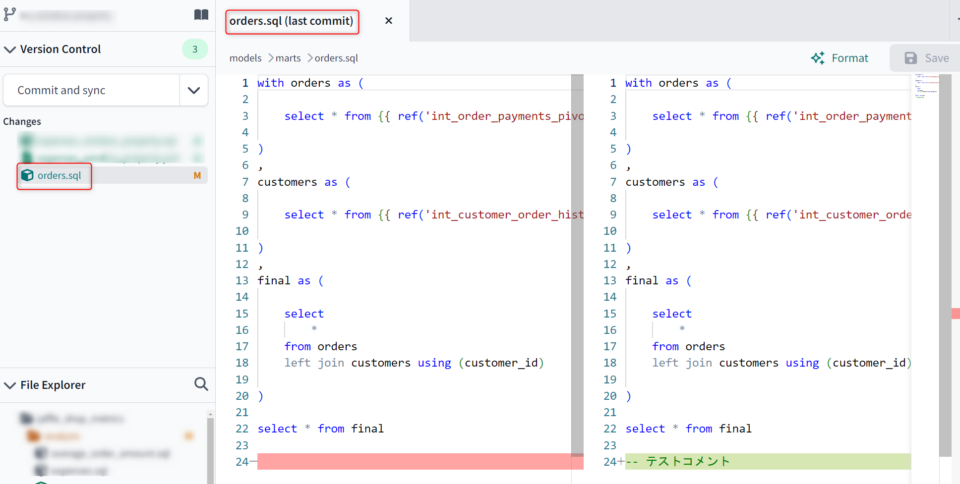This screenshot has width=960, height=484.
Task: Close the orders.sql (last commit) tab
Action: (388, 21)
